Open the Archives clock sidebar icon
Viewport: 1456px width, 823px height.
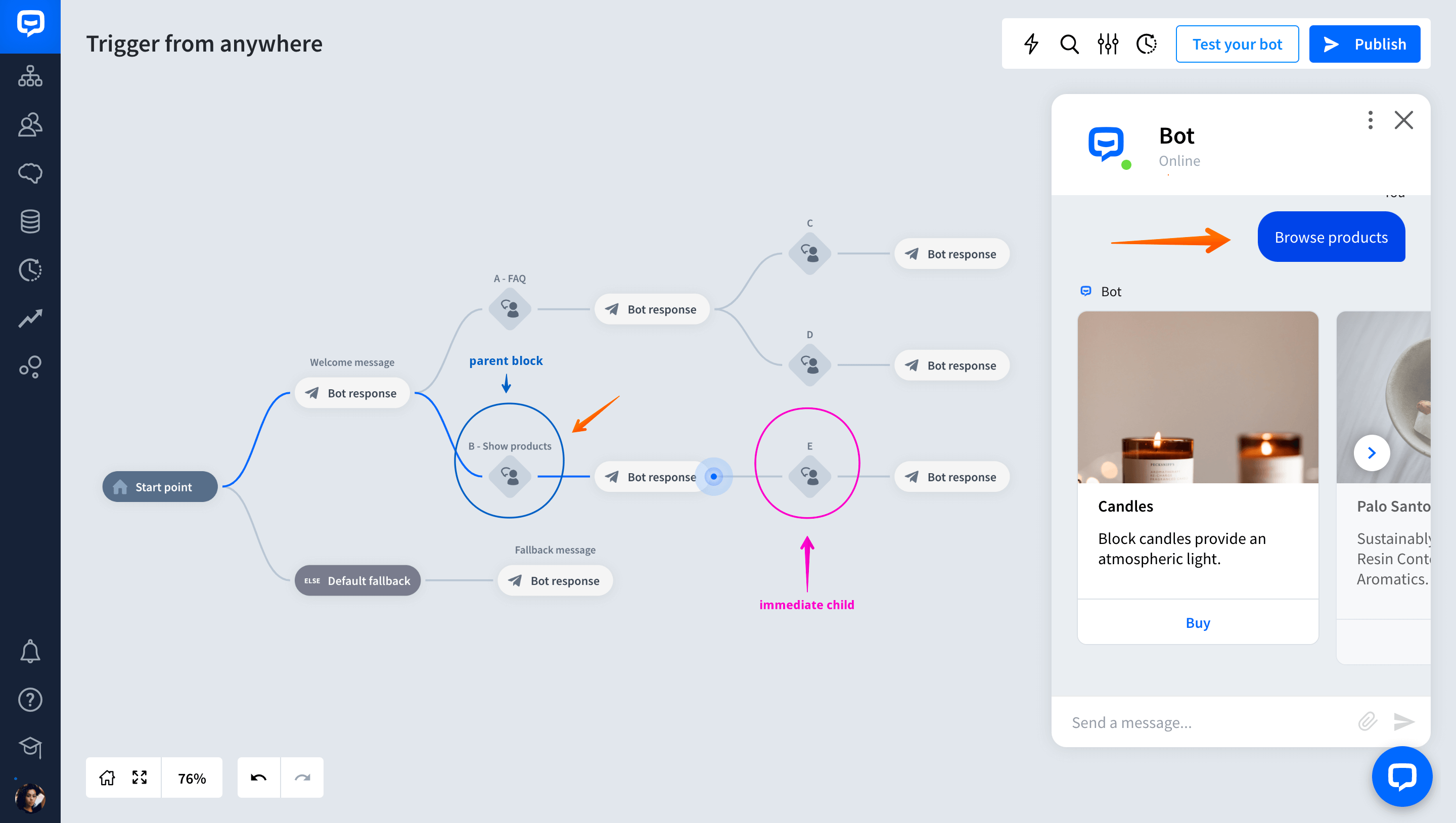(x=30, y=270)
